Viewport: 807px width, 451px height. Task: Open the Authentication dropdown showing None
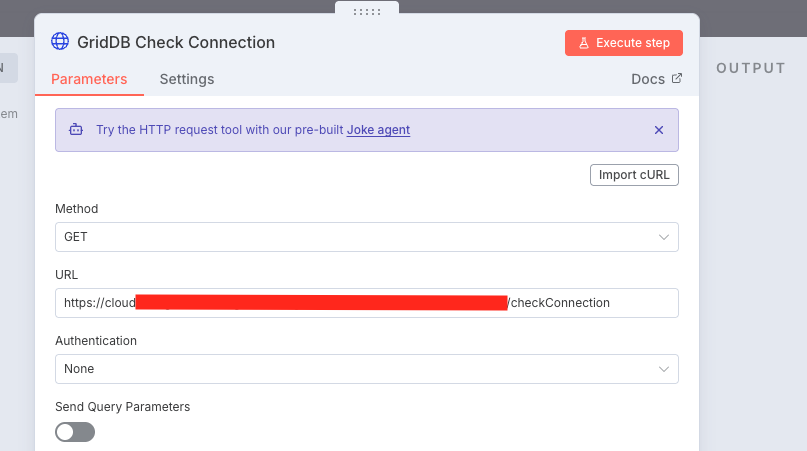click(x=367, y=369)
